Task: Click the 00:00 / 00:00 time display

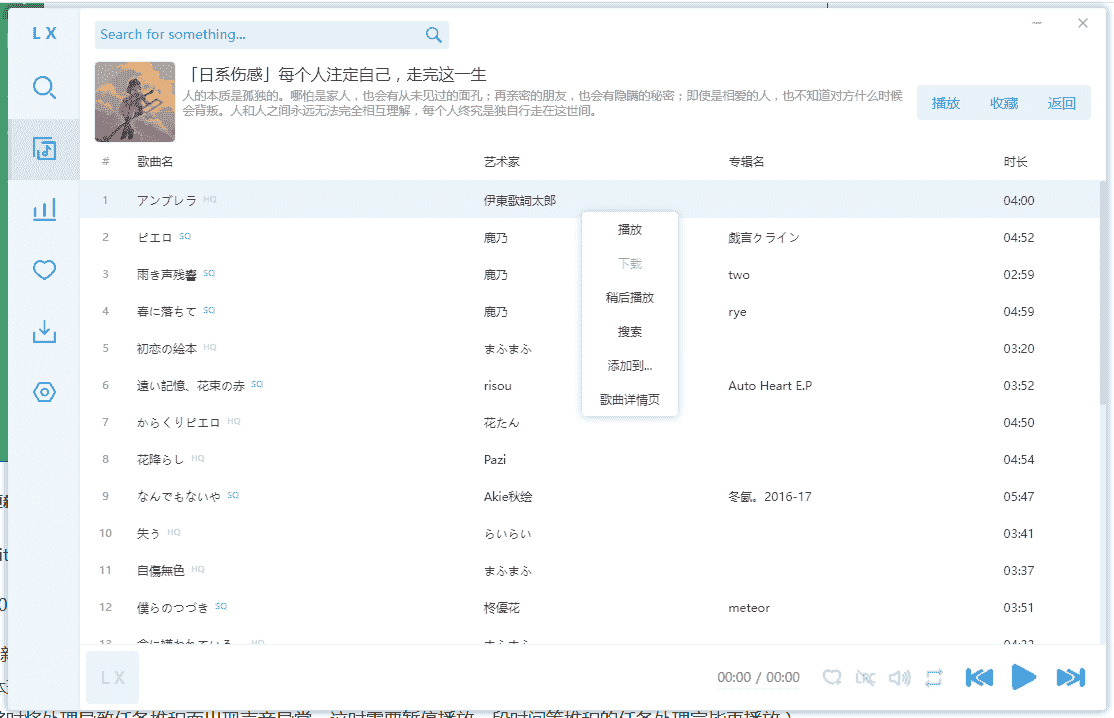Action: [758, 678]
